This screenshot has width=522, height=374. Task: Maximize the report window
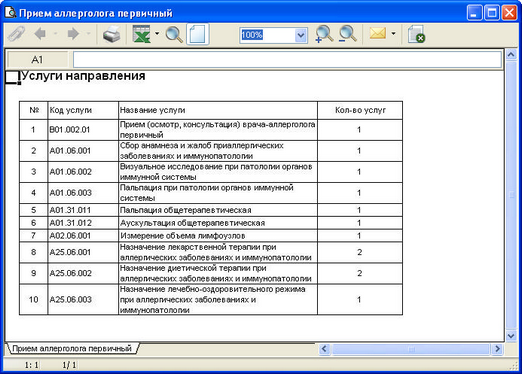(x=492, y=13)
